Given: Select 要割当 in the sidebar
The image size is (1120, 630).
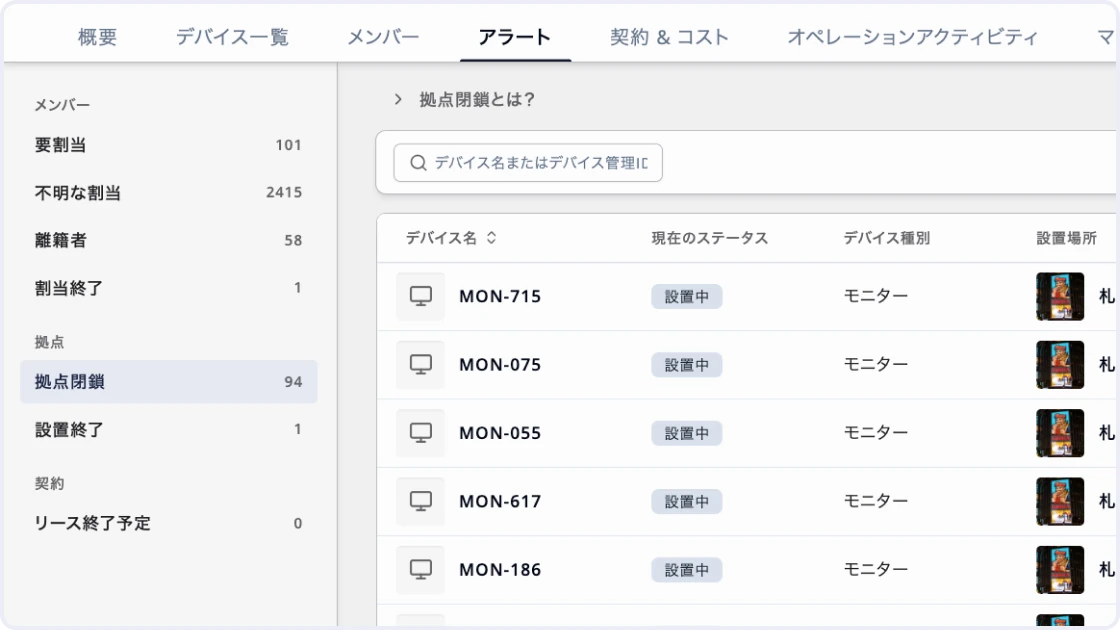Looking at the screenshot, I should [169, 145].
